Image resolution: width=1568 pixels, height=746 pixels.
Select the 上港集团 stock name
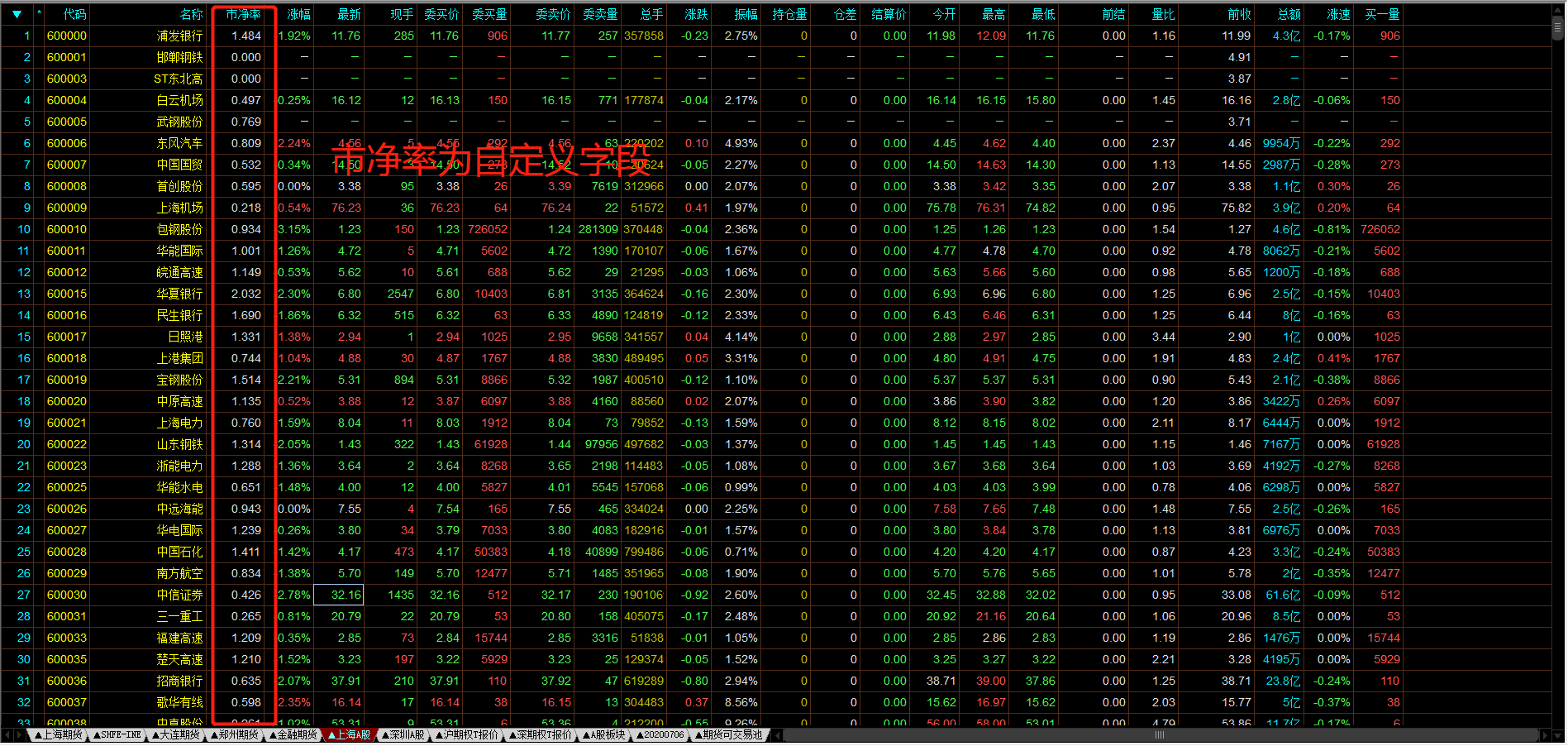click(x=179, y=358)
